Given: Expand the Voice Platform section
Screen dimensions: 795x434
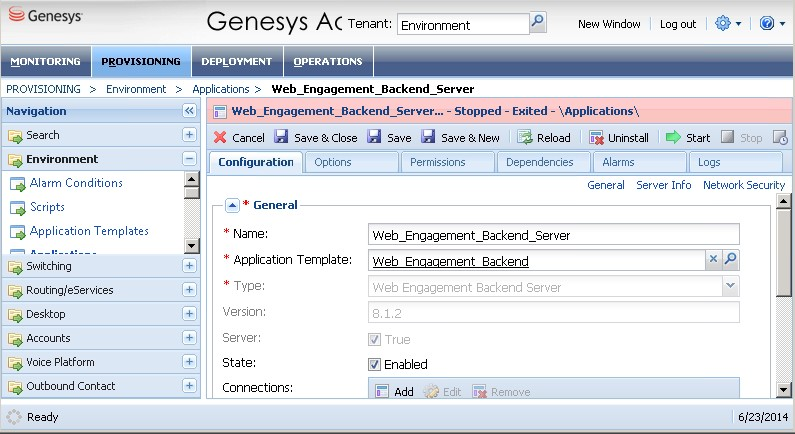Looking at the screenshot, I should tap(189, 361).
